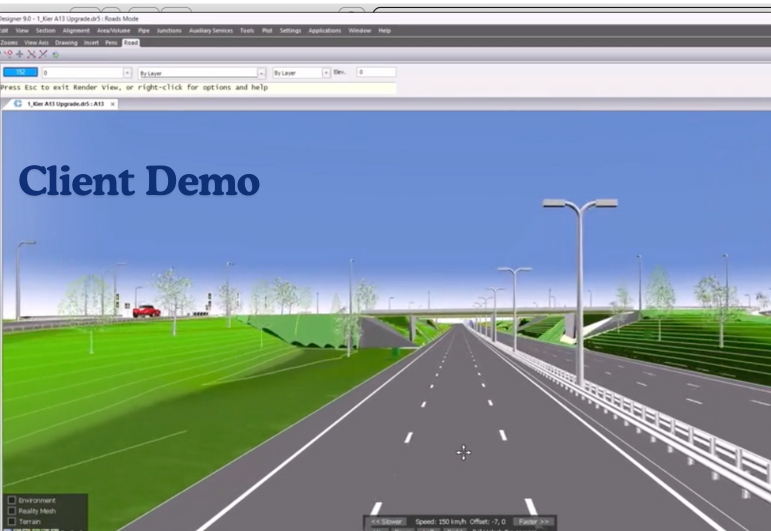Toggle the Terrain checkbox
Screen dimensions: 771x531
pyautogui.click(x=11, y=521)
